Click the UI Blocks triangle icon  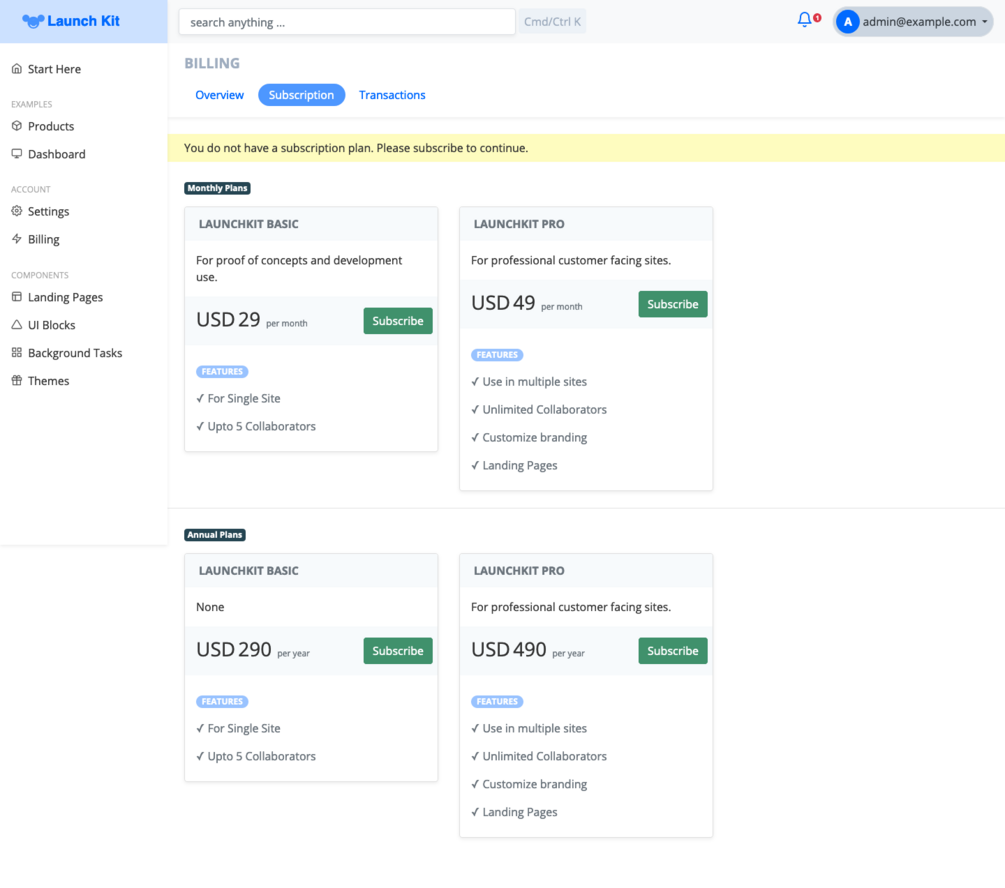click(16, 325)
